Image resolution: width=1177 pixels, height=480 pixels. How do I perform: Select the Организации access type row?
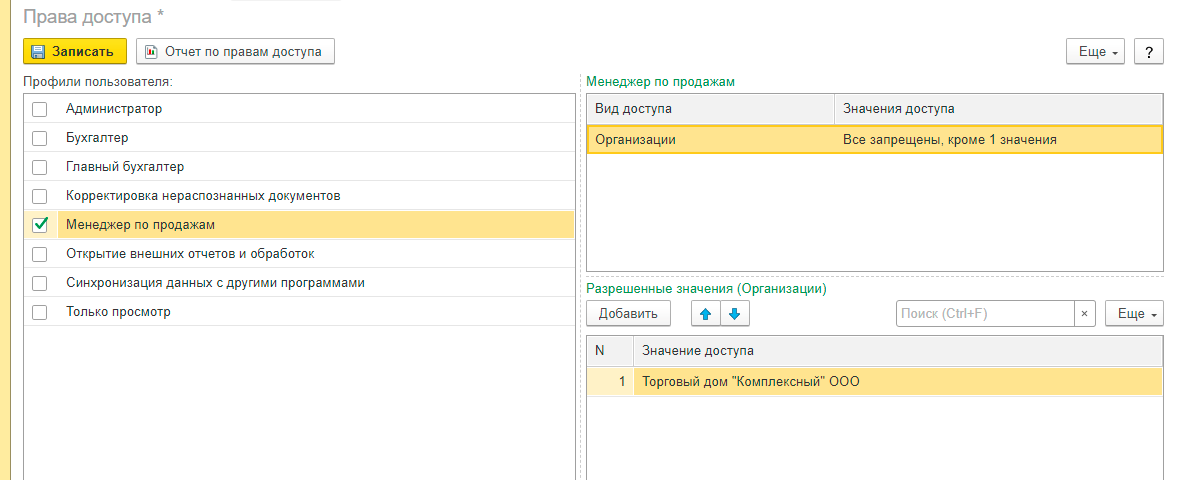(710, 140)
